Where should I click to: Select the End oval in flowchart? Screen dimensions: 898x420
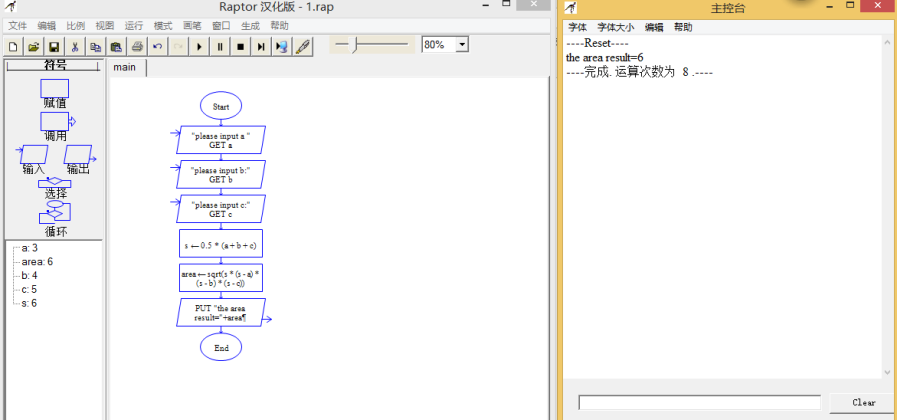(x=221, y=347)
